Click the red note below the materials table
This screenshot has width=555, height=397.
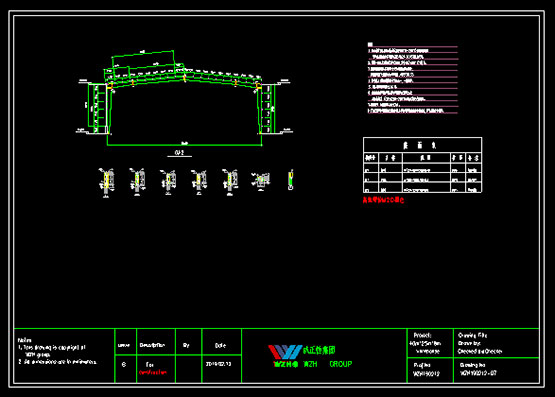click(383, 200)
